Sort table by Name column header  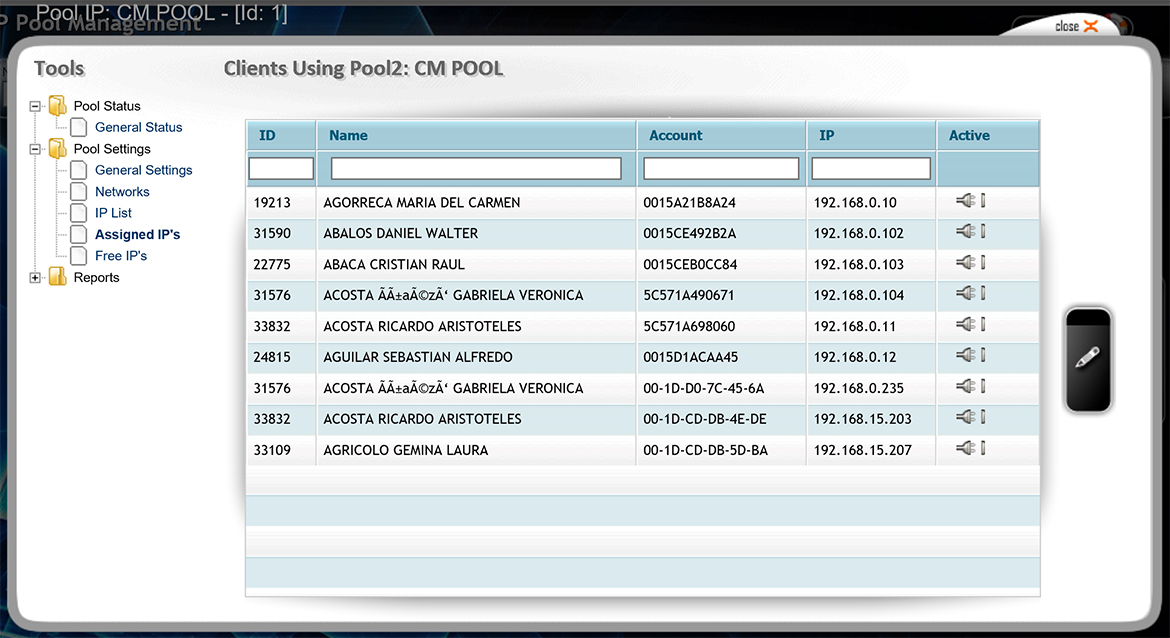pyautogui.click(x=348, y=136)
